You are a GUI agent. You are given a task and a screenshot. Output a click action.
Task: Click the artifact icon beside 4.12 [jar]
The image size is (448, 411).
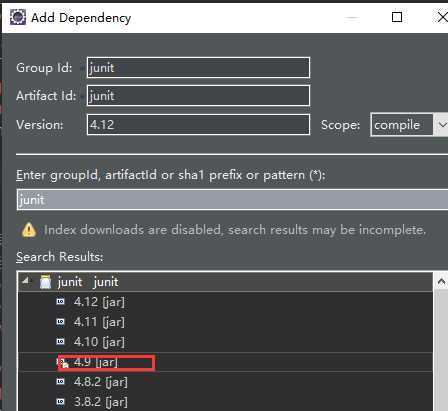60,301
